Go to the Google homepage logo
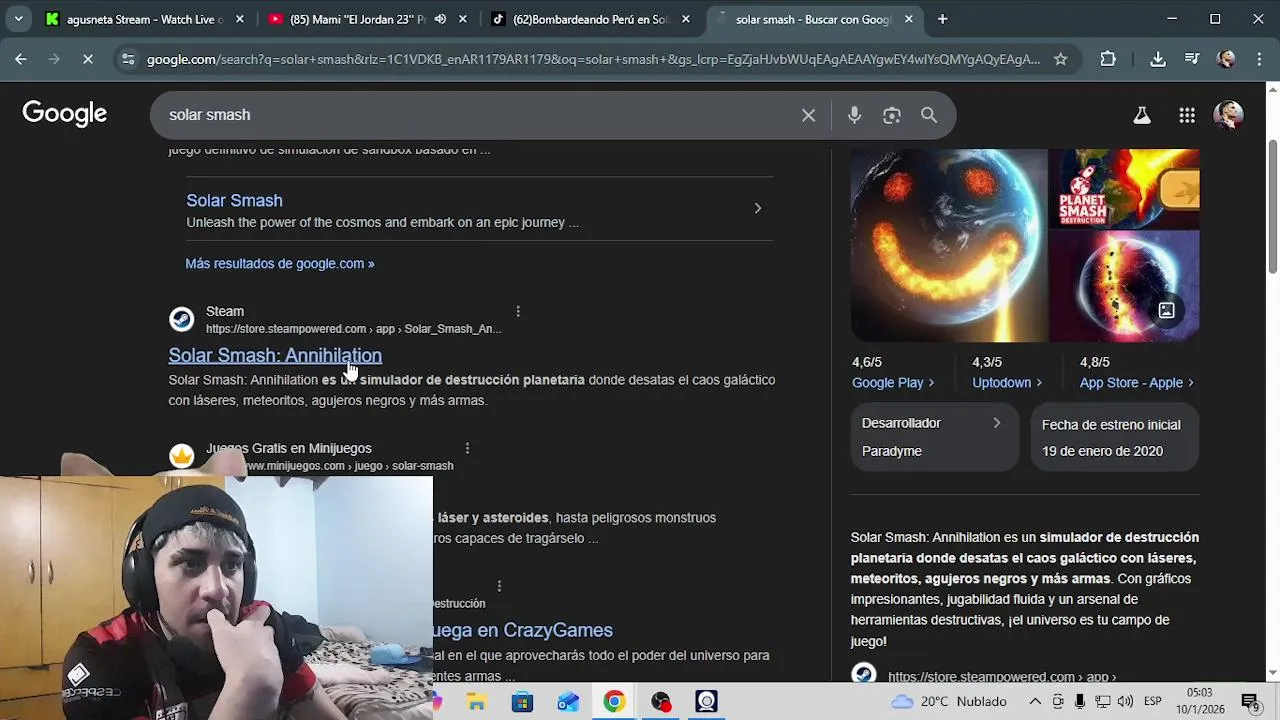Viewport: 1280px width, 720px height. pyautogui.click(x=65, y=114)
